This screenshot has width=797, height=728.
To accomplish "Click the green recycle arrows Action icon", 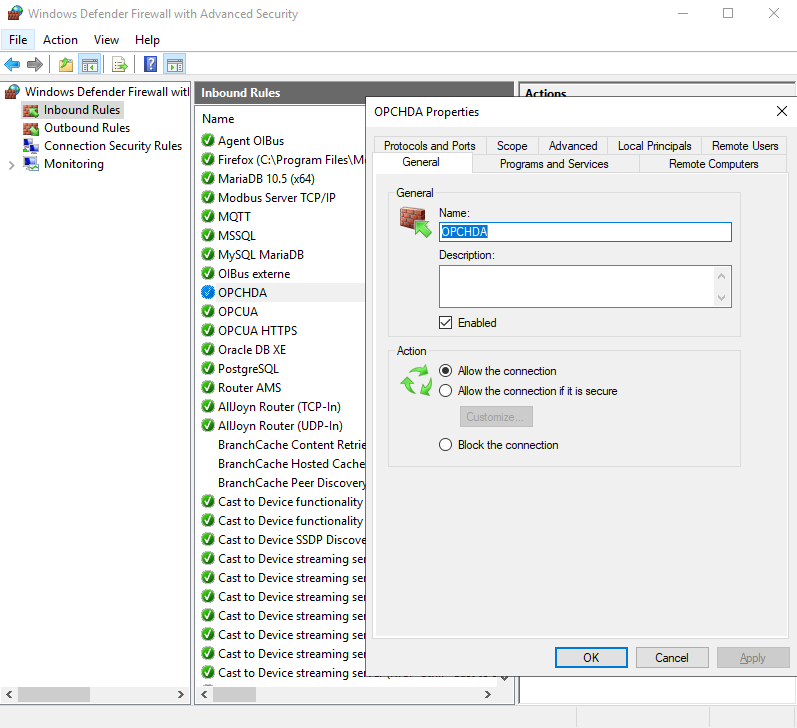I will (x=416, y=381).
